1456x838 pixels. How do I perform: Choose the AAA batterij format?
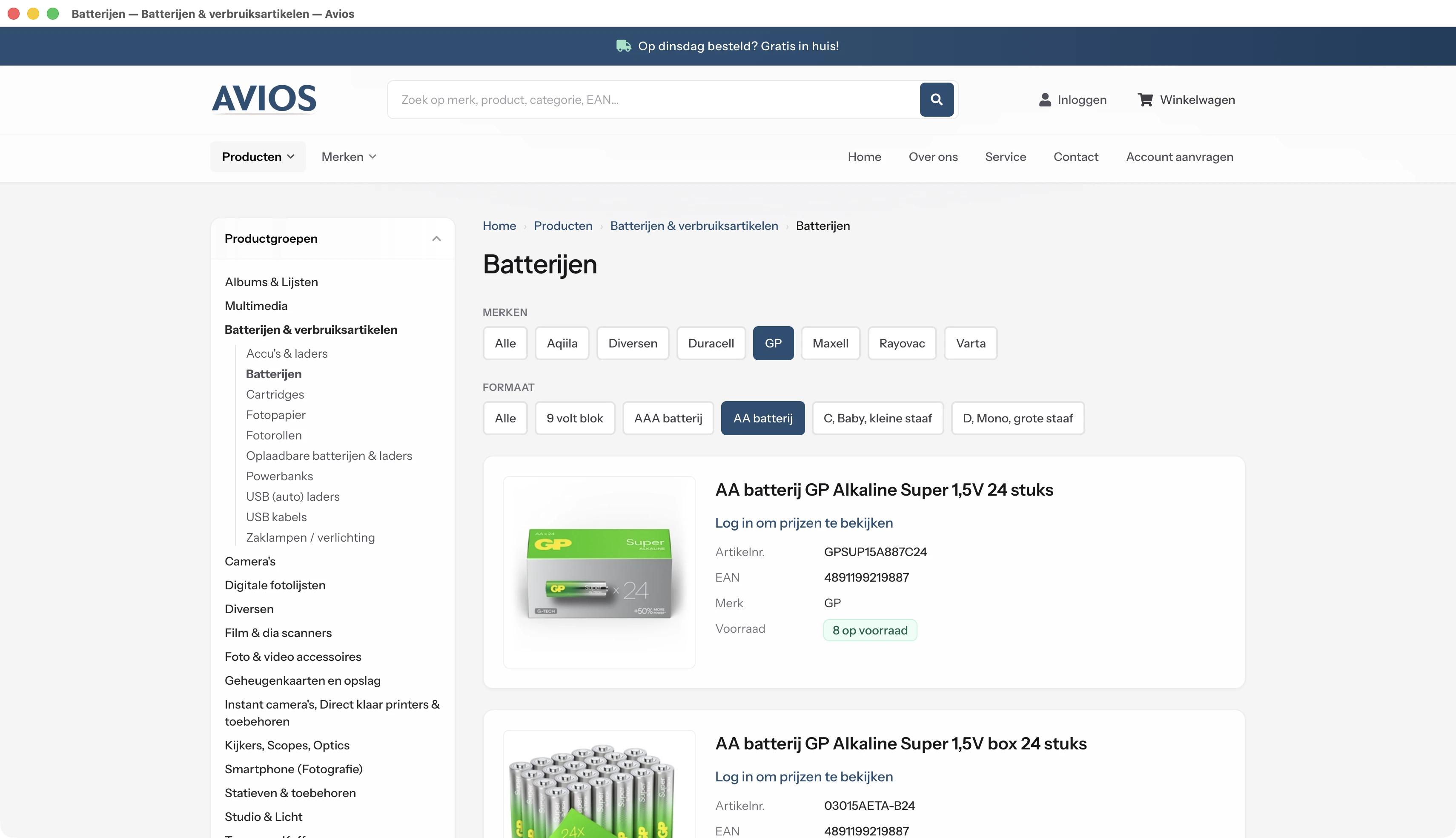(668, 419)
